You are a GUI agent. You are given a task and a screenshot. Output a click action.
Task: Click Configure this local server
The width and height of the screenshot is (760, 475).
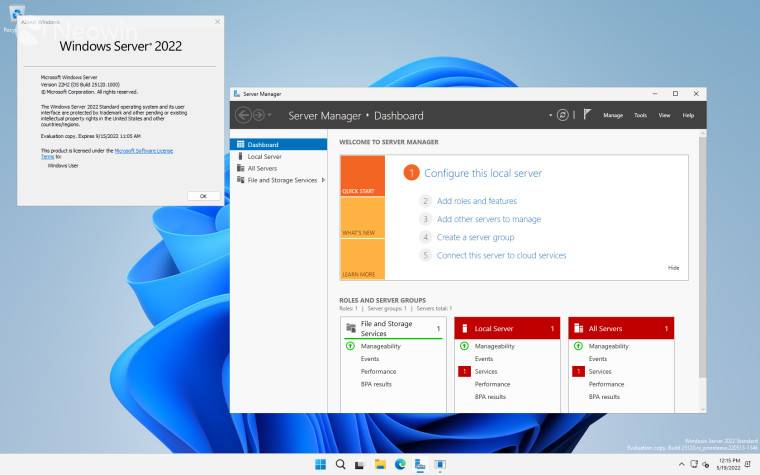click(483, 173)
